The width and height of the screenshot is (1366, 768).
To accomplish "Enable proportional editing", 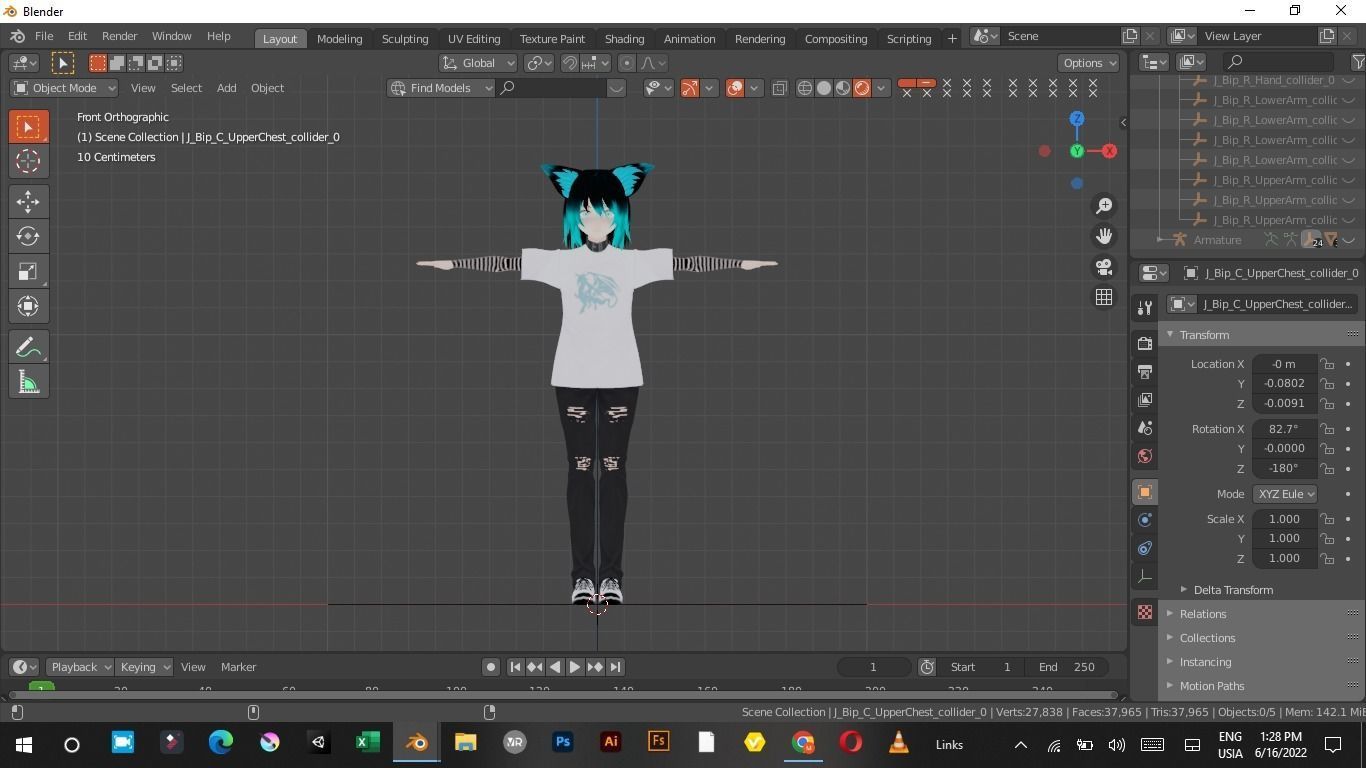I will click(x=627, y=62).
